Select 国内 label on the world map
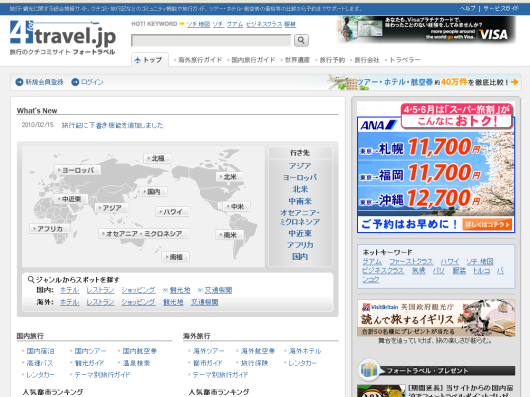Screen dimensions: 530x397 tap(153, 192)
